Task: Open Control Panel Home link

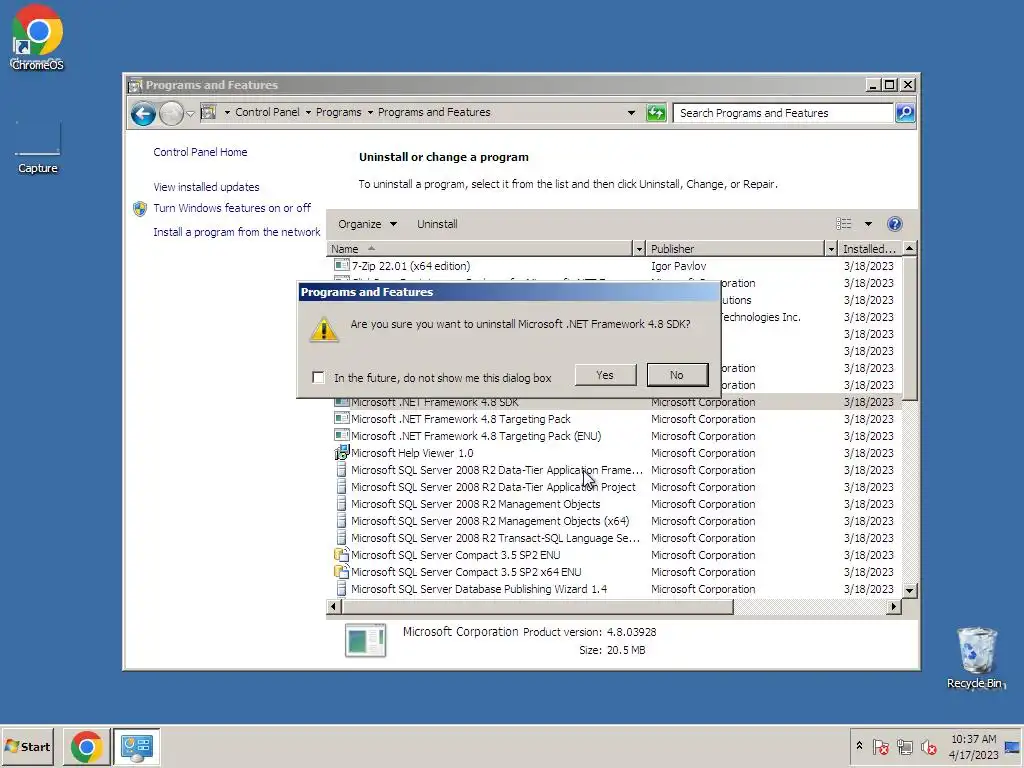Action: pos(200,152)
